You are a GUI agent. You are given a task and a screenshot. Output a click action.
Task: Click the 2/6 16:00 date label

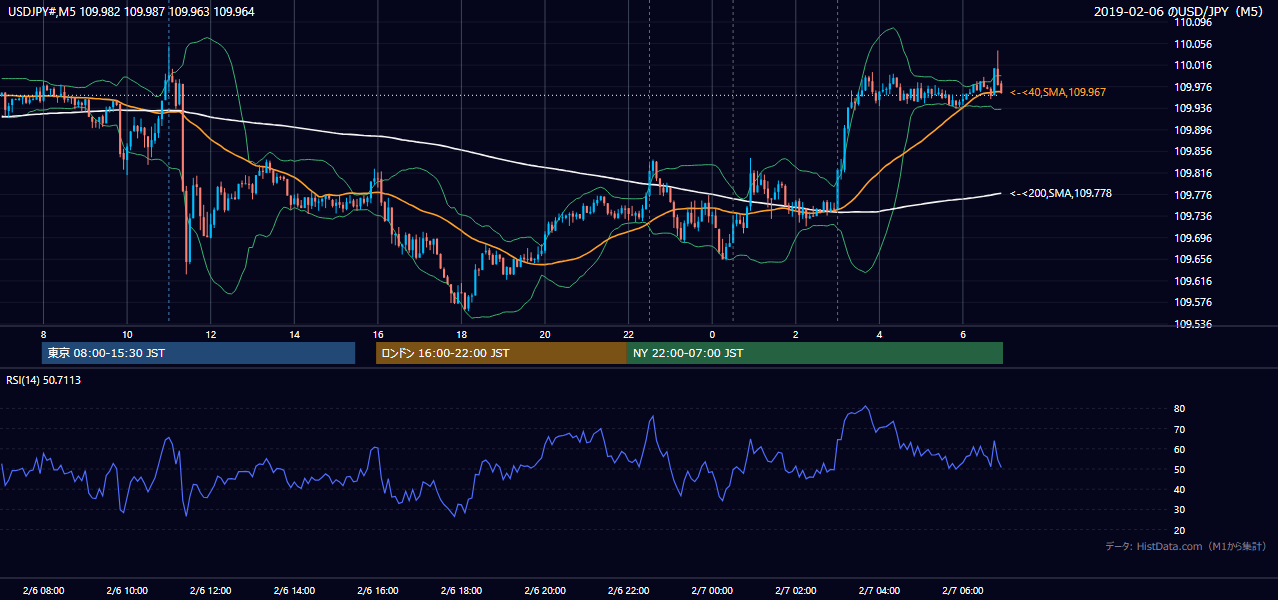click(378, 590)
